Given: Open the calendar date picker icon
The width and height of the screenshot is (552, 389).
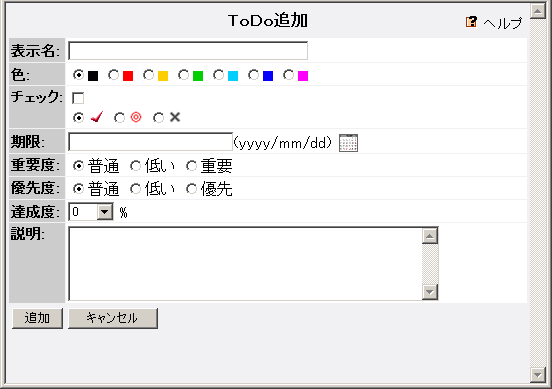Looking at the screenshot, I should [348, 143].
